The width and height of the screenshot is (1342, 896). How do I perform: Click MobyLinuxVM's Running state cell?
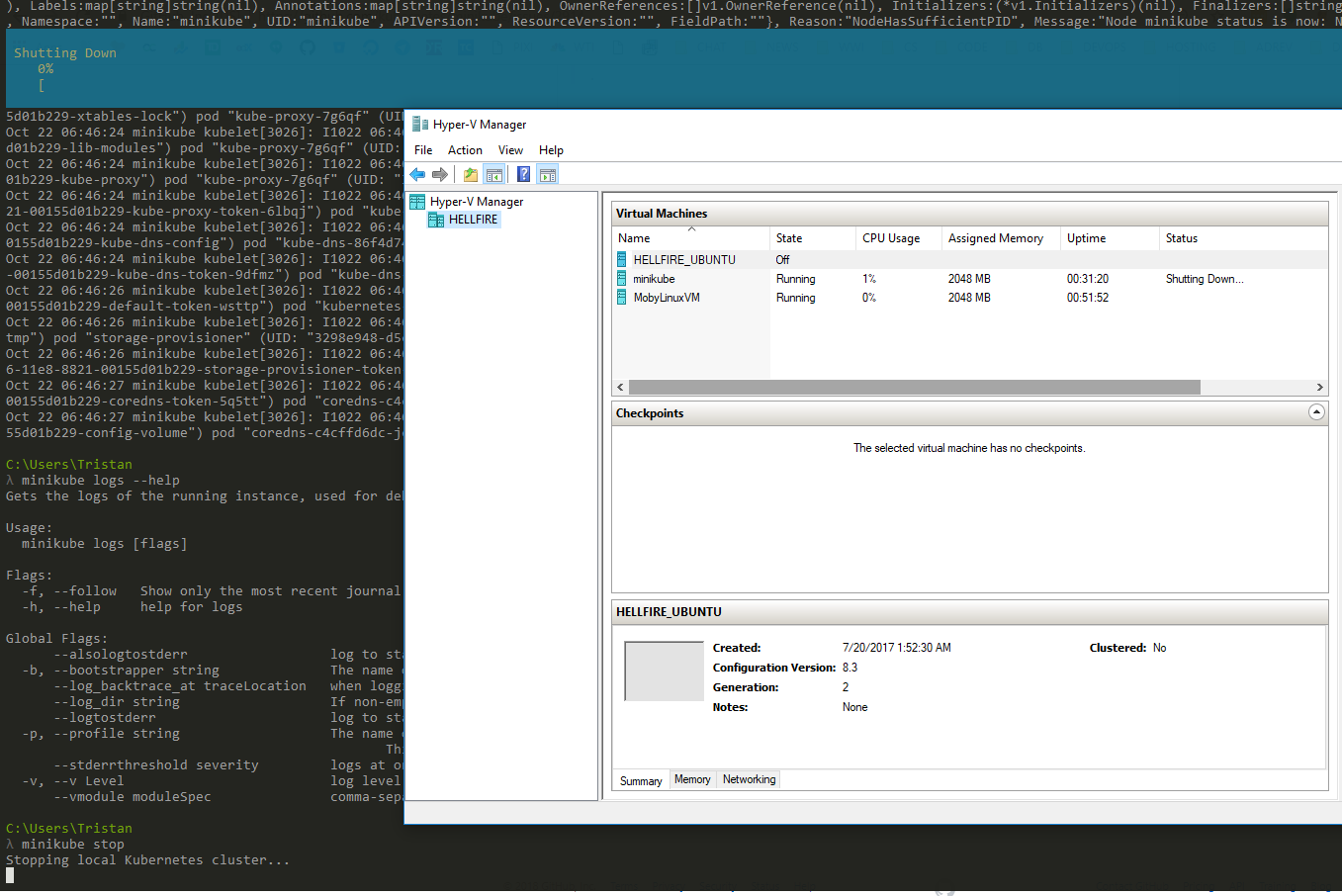point(796,298)
